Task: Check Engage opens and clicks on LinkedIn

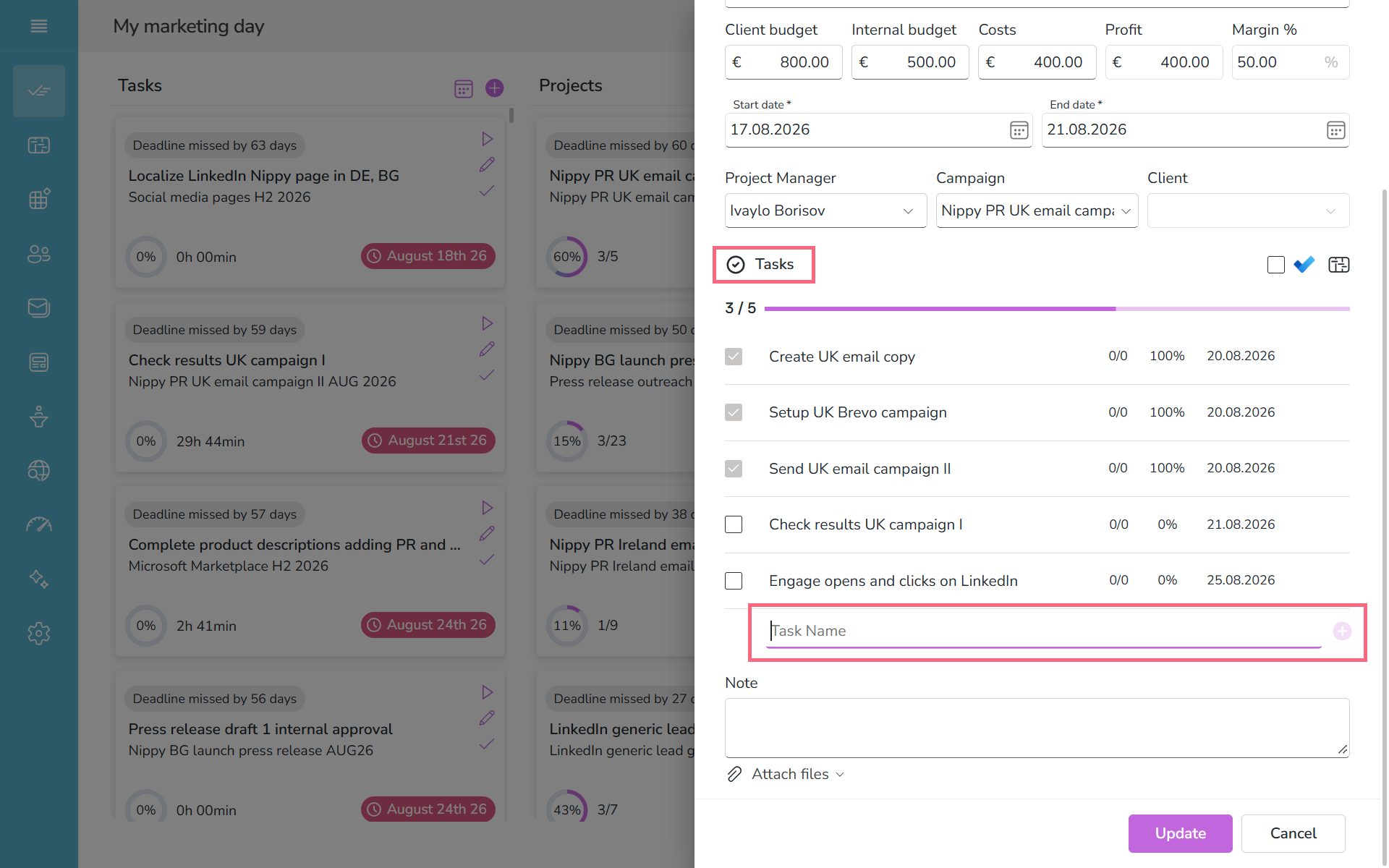Action: (734, 581)
